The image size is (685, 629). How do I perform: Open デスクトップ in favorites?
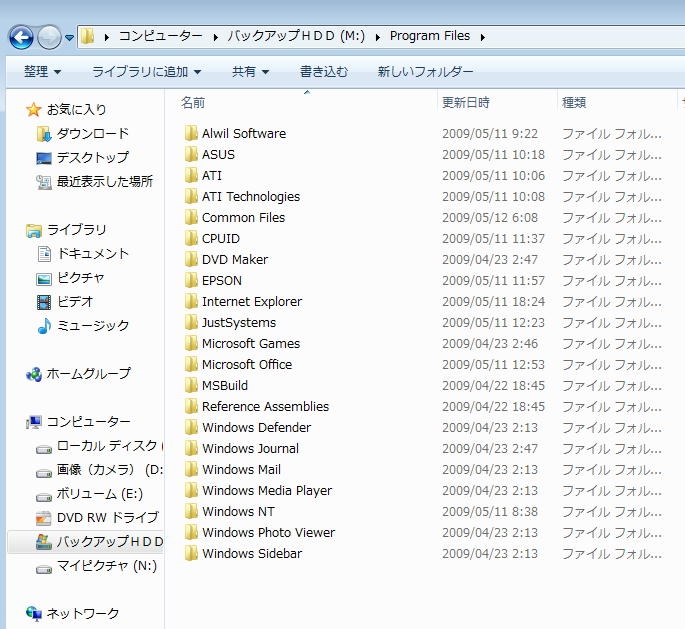[x=93, y=157]
